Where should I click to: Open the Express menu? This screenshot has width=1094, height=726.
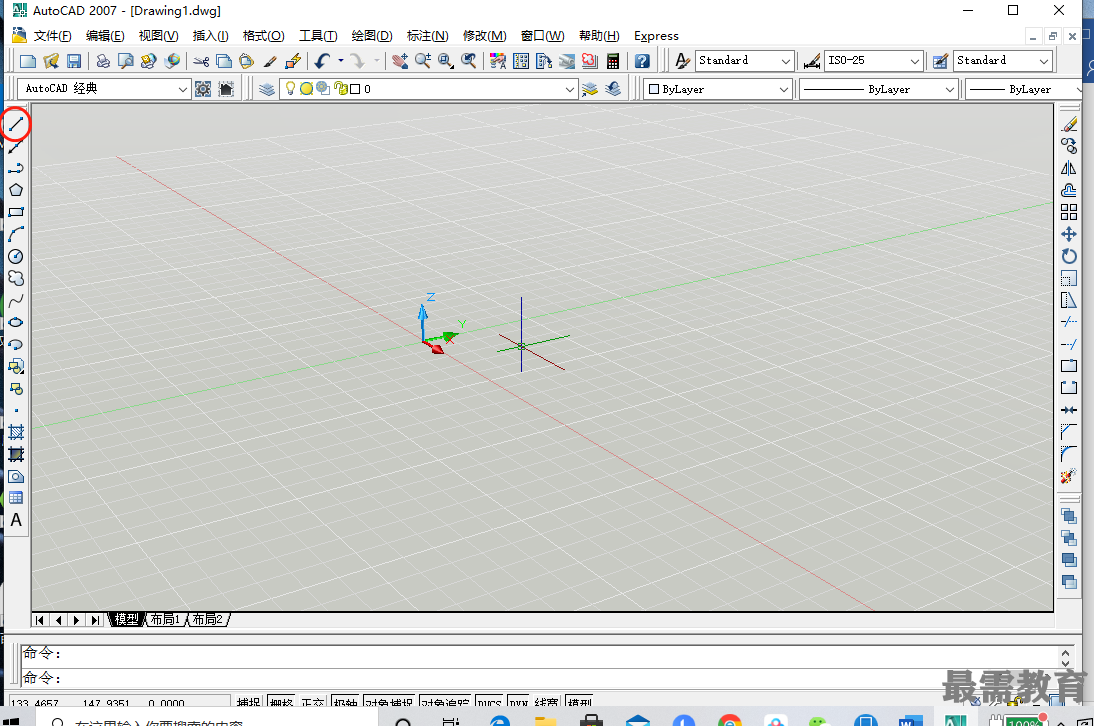coord(656,36)
